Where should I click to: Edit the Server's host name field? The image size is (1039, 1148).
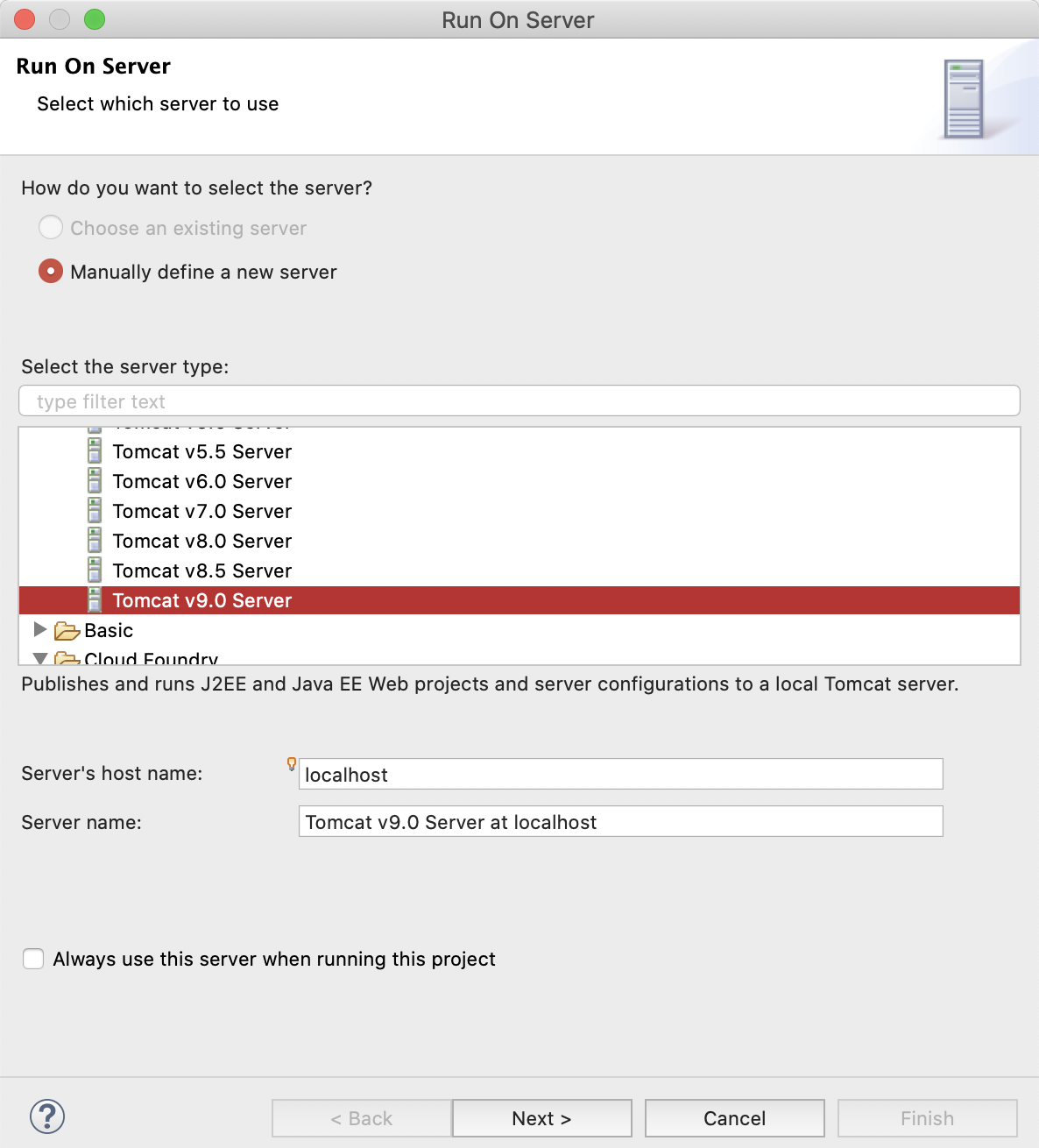620,774
